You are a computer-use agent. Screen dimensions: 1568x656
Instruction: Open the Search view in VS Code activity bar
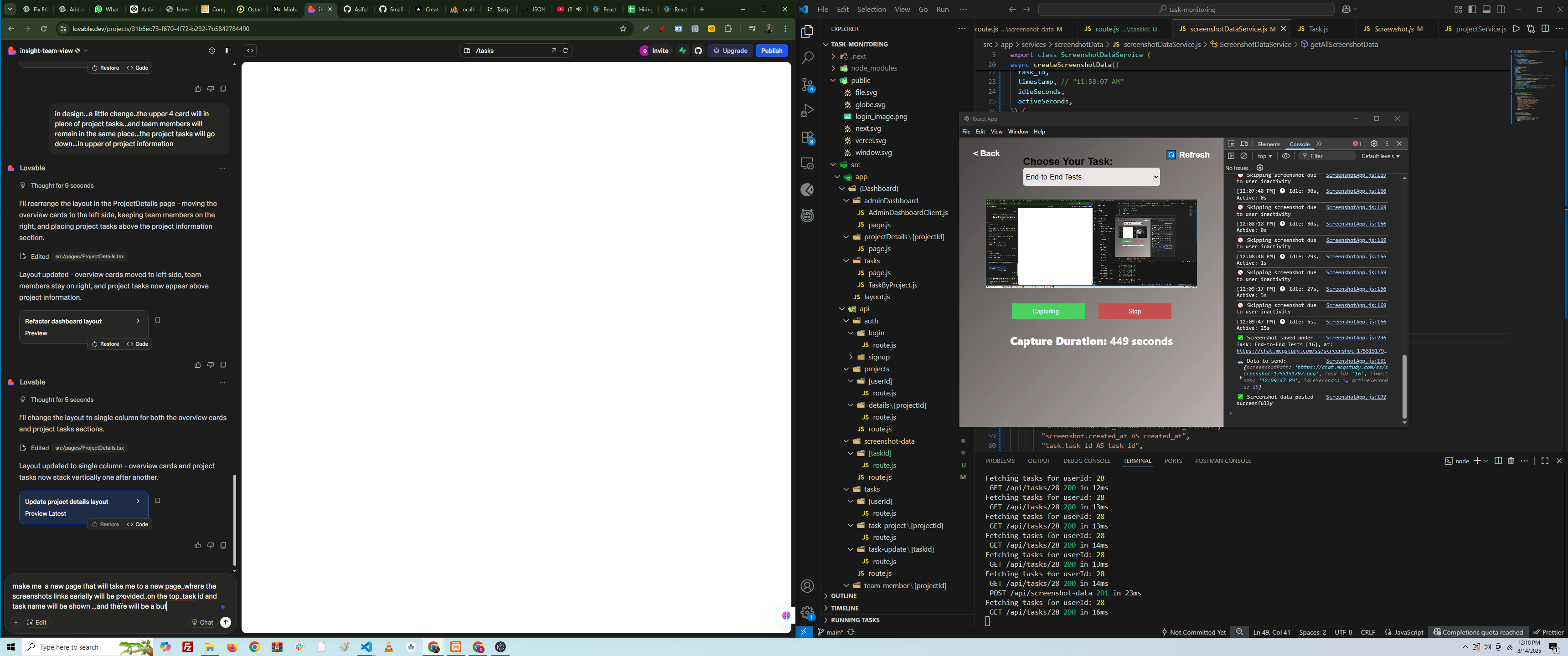point(807,58)
